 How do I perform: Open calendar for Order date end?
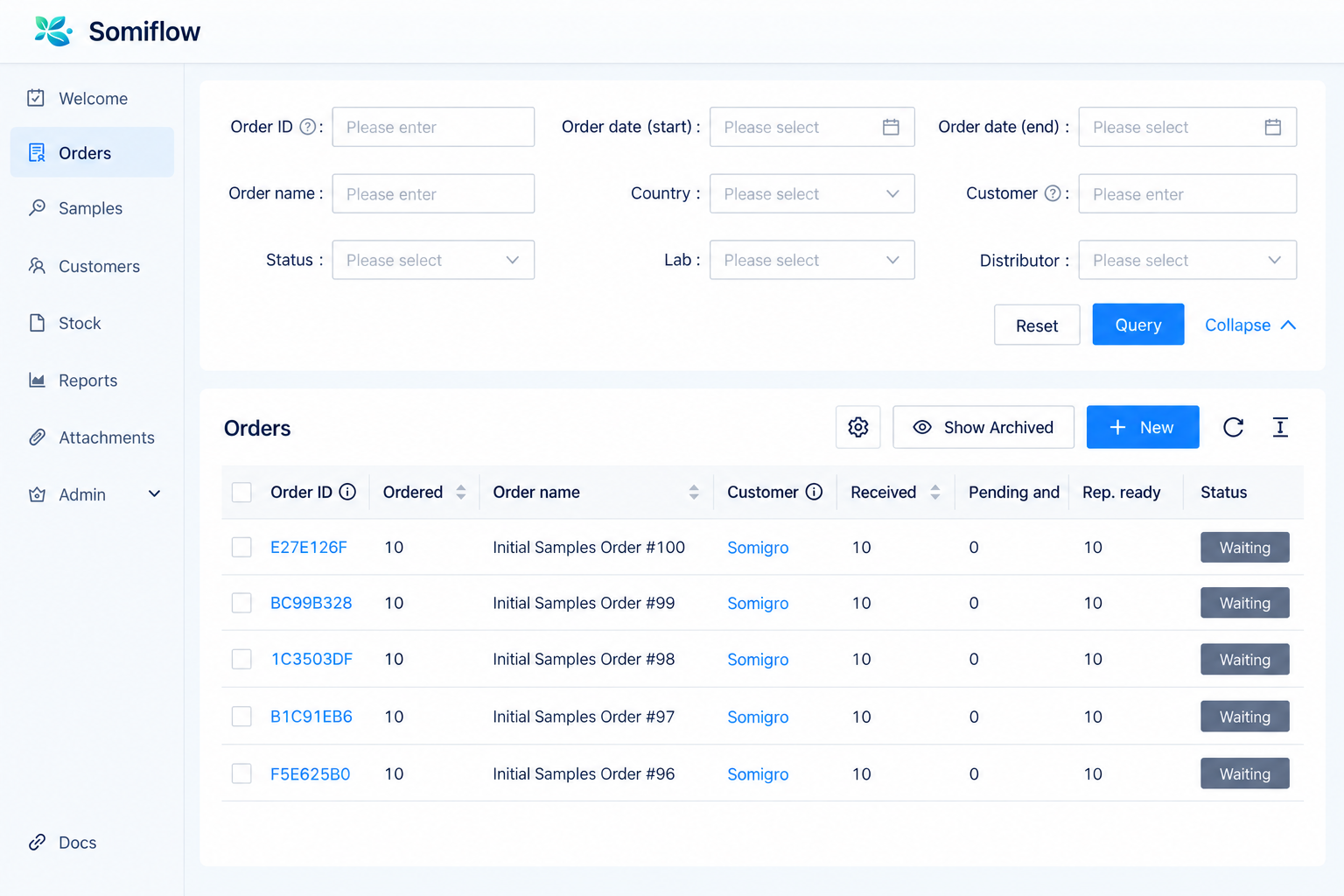pyautogui.click(x=1273, y=127)
